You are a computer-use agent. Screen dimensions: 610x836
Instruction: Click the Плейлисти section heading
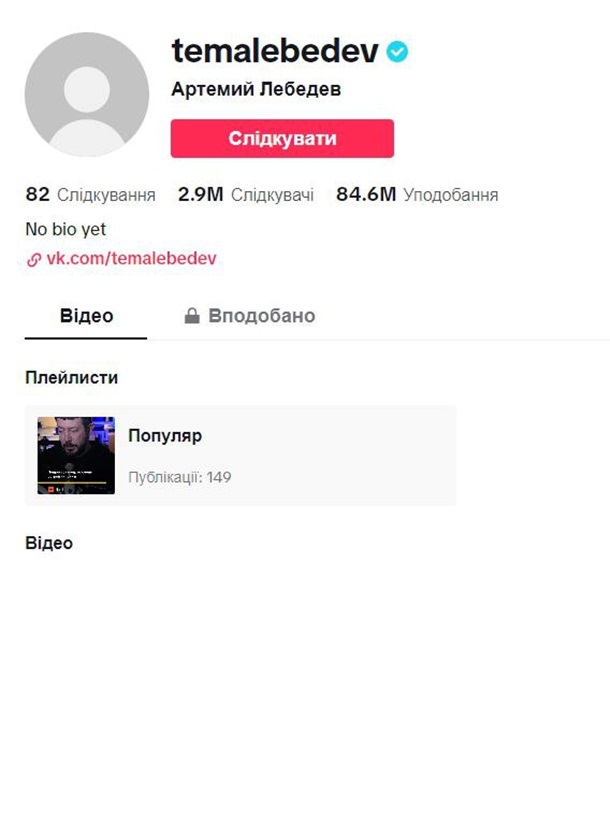[x=71, y=377]
